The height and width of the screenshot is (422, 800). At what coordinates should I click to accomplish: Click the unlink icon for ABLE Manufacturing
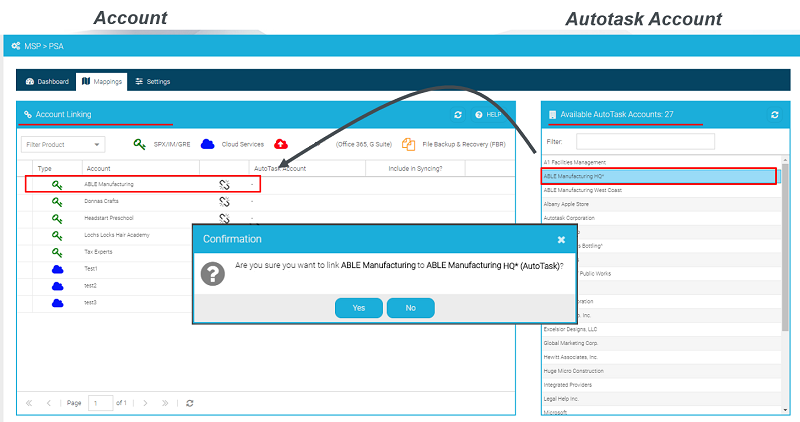point(224,185)
